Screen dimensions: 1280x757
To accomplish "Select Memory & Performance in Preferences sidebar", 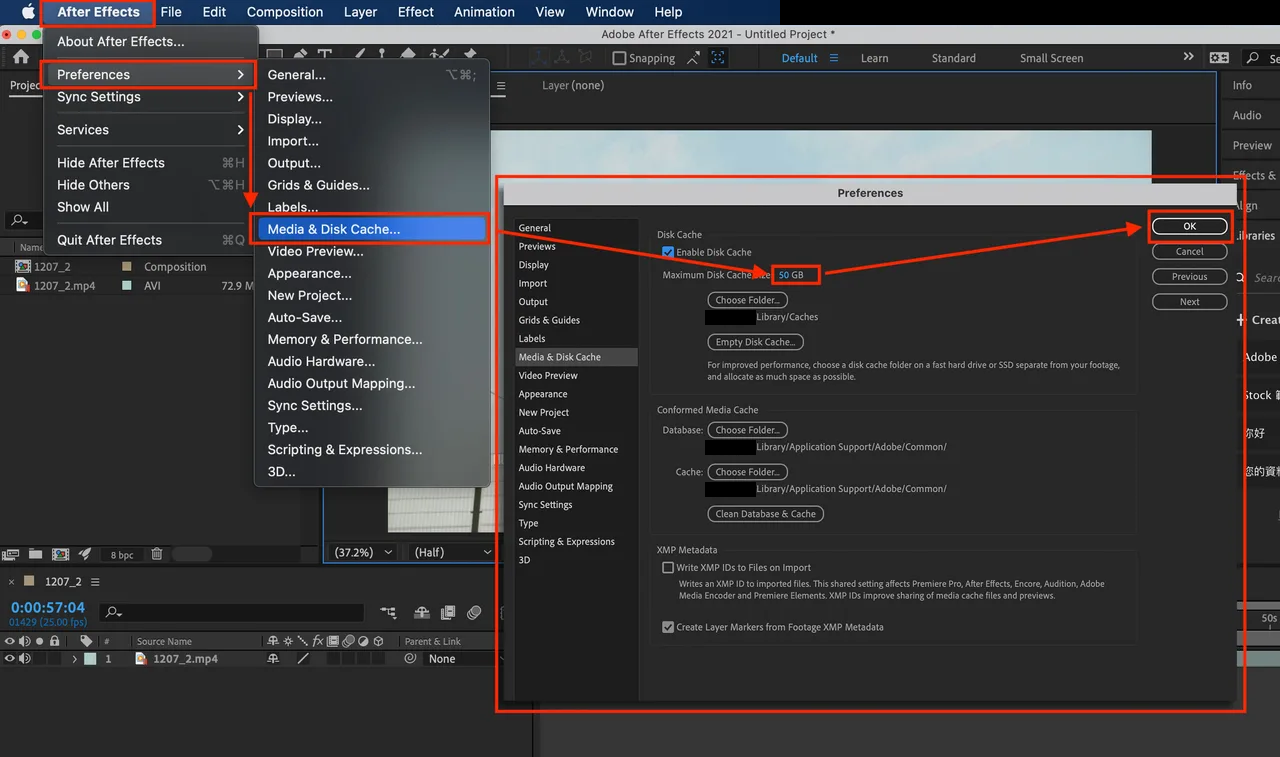I will click(568, 449).
